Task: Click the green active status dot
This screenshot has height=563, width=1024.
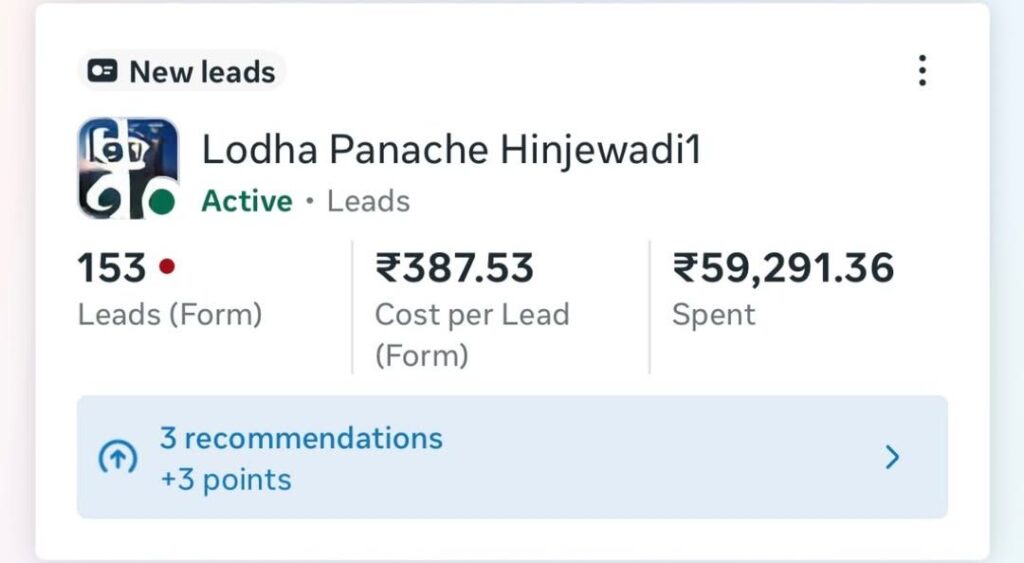Action: pyautogui.click(x=160, y=202)
